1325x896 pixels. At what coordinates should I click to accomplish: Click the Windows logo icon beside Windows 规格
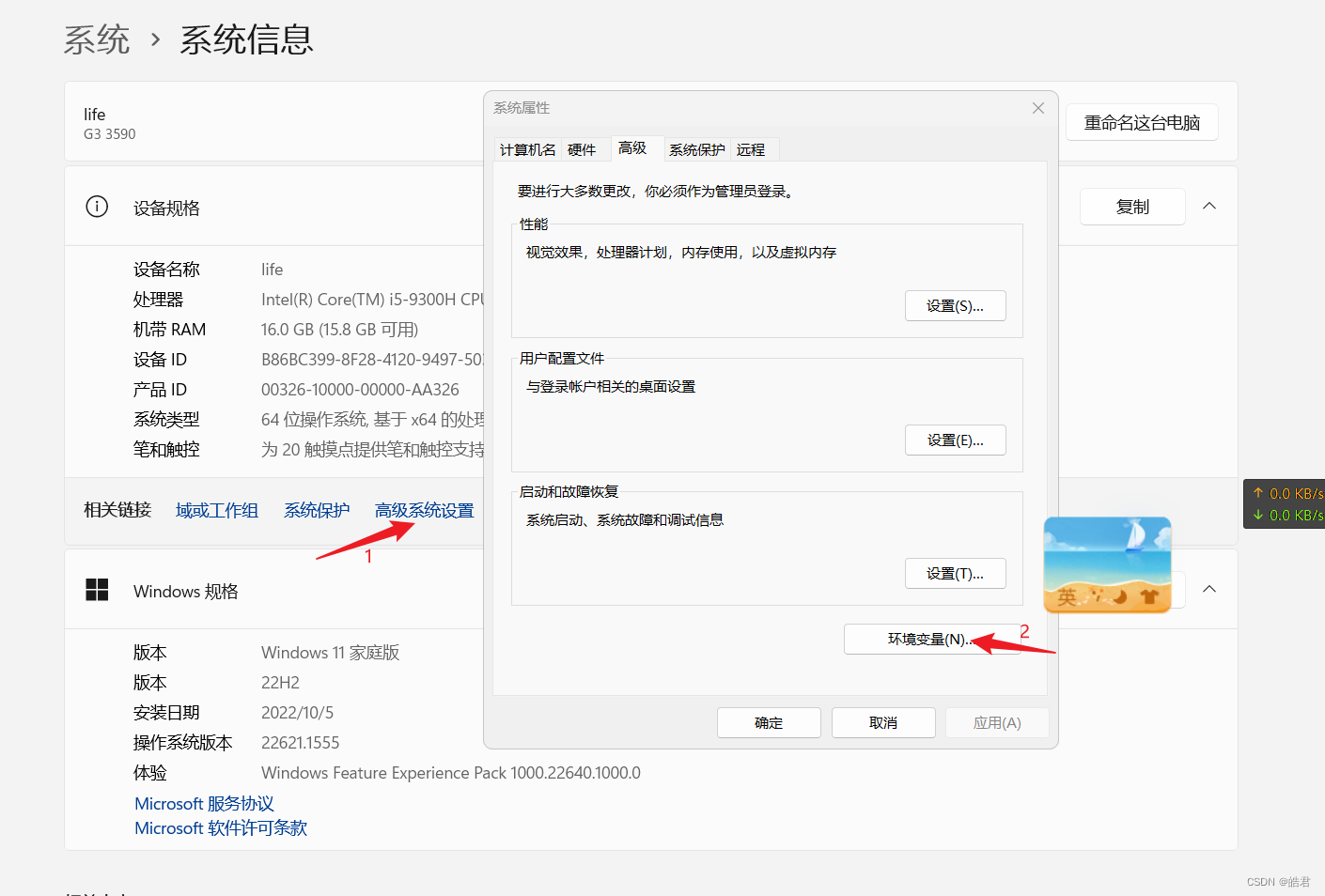coord(97,590)
